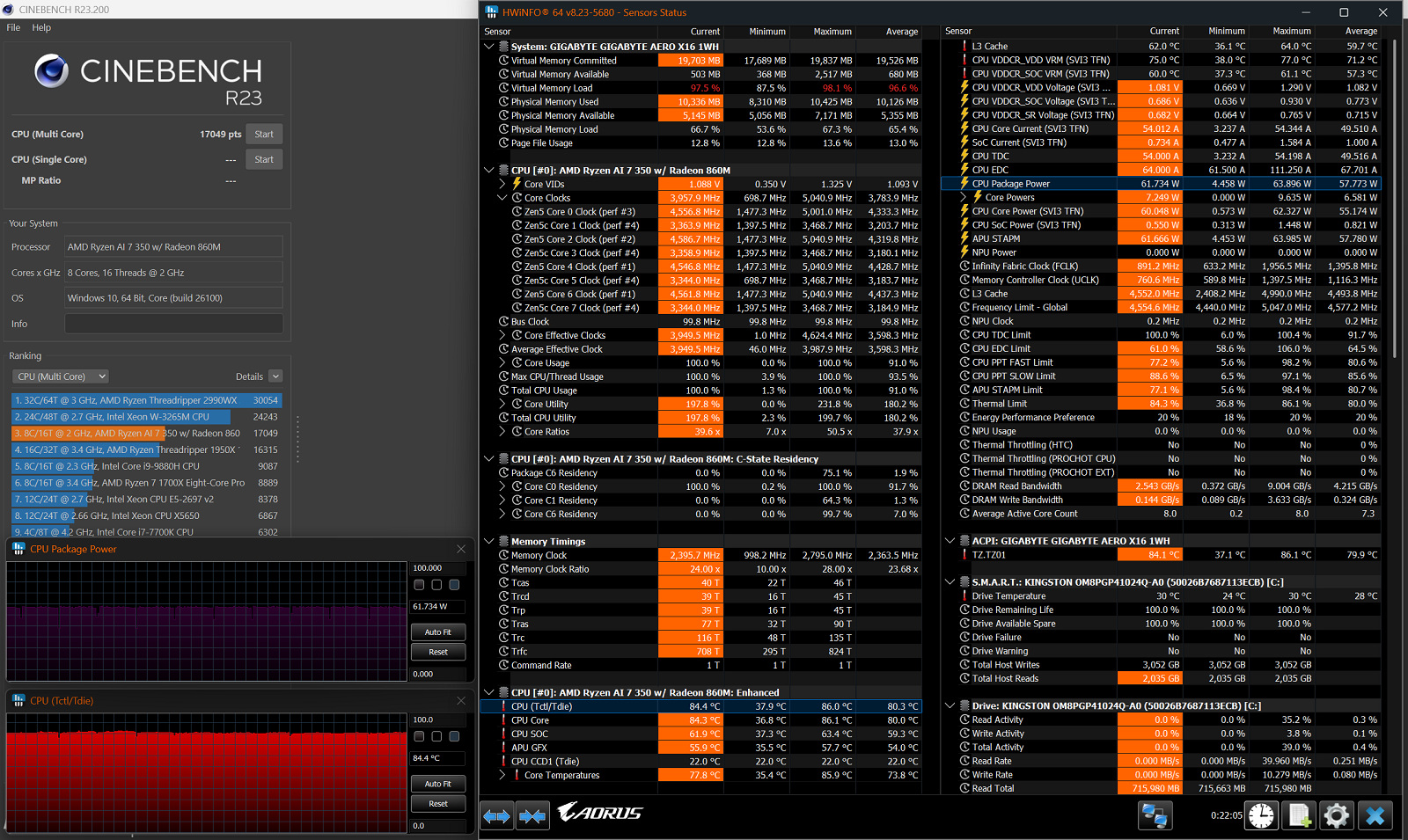Open the Help menu in Cinebench
1408x840 pixels.
point(41,28)
